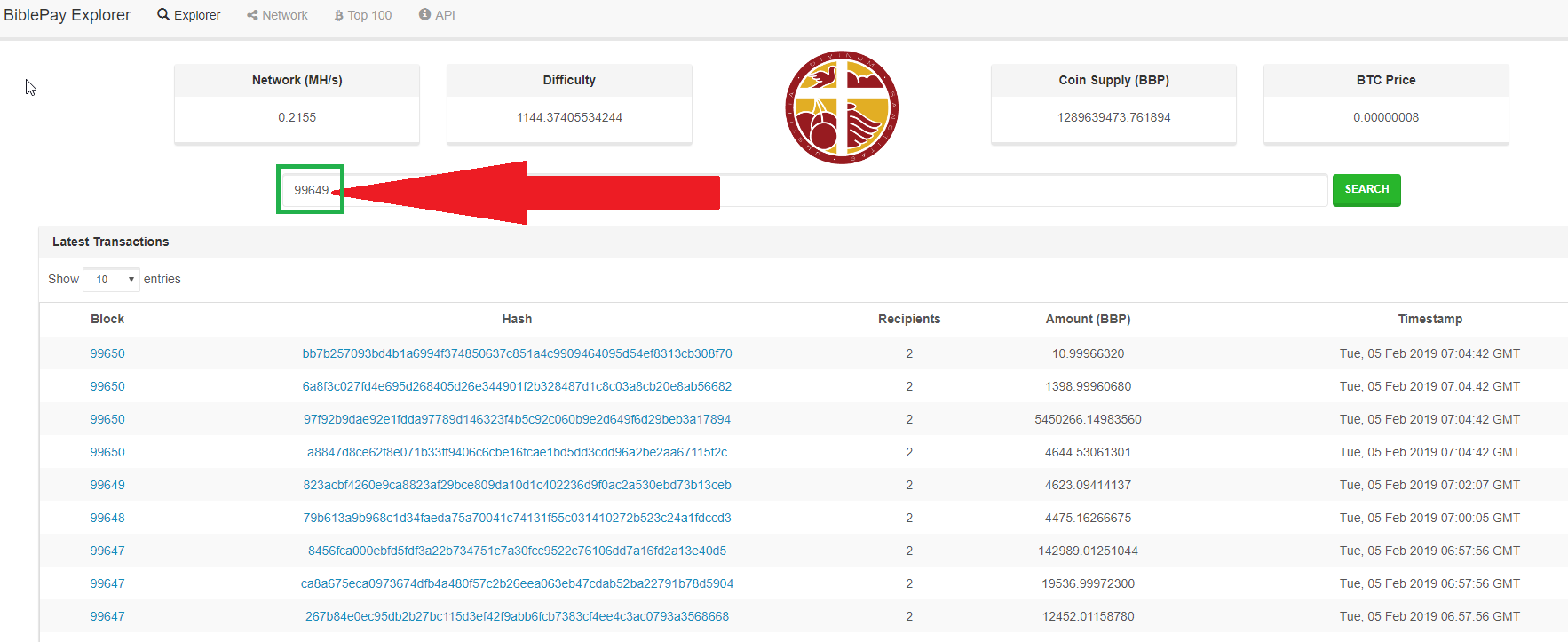Open transaction hash starting bb7b257093bd4b1a
The width and height of the screenshot is (1568, 642).
(x=517, y=353)
